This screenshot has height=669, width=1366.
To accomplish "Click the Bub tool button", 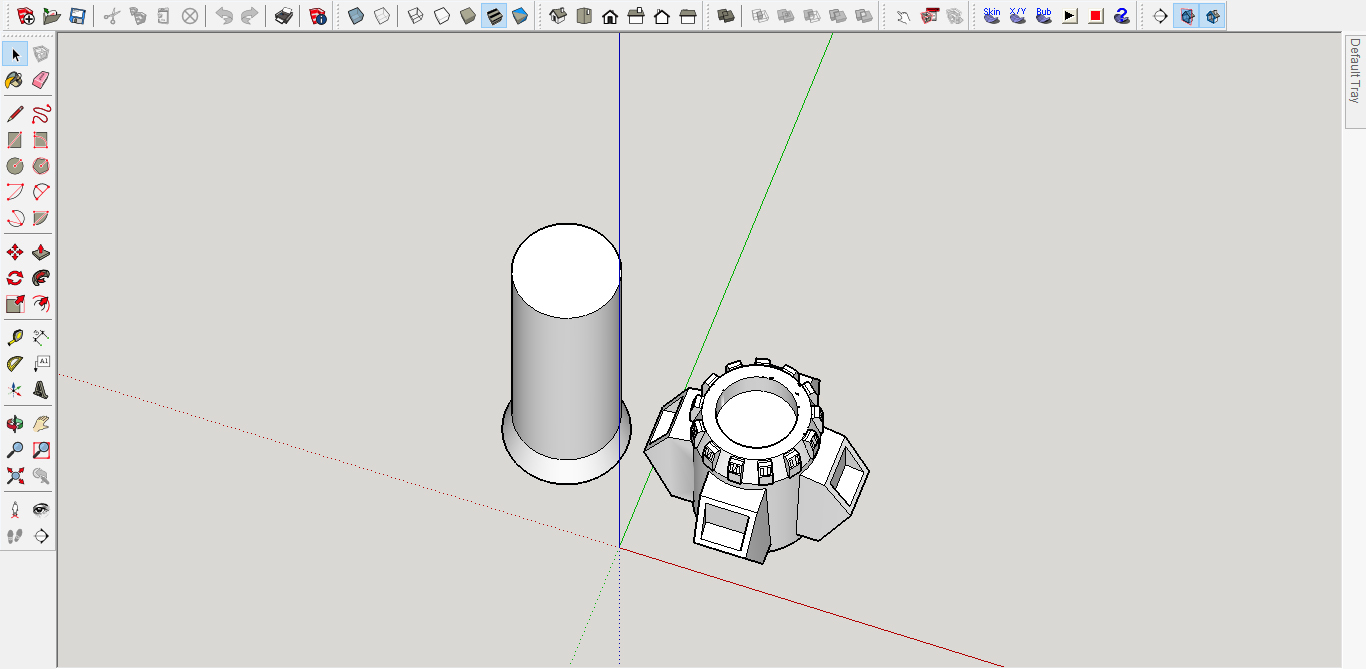I will click(x=1044, y=16).
